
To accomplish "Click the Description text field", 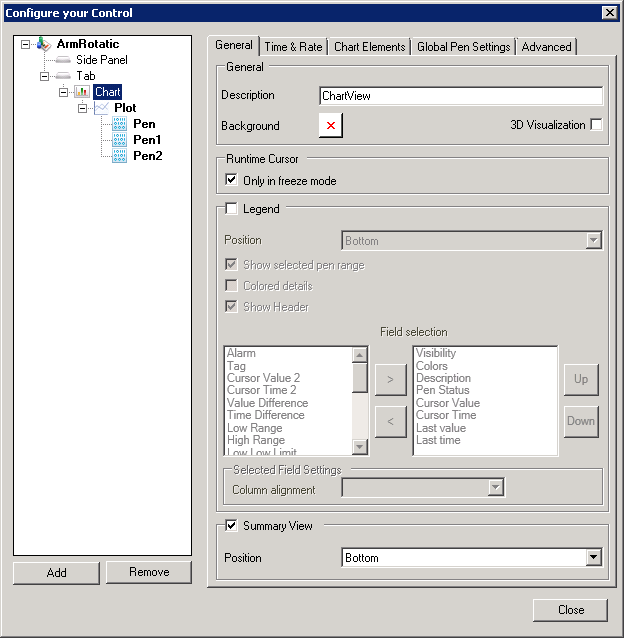I will coord(460,96).
